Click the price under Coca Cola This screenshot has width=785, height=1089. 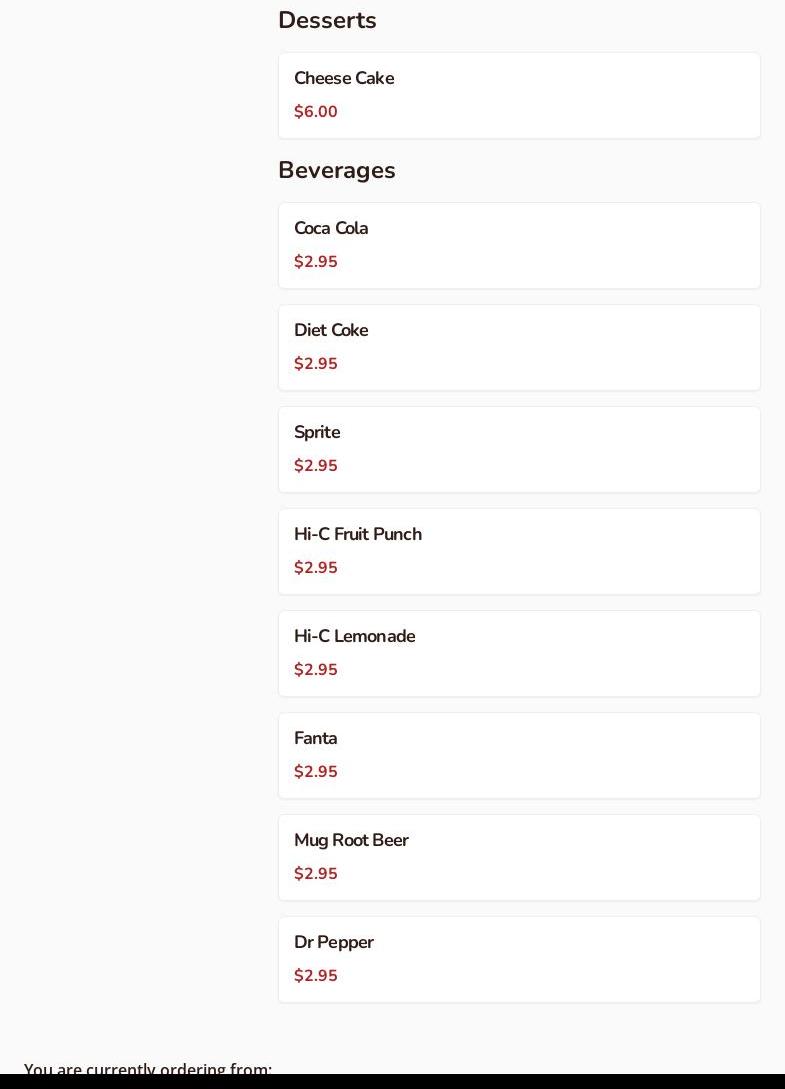point(316,262)
